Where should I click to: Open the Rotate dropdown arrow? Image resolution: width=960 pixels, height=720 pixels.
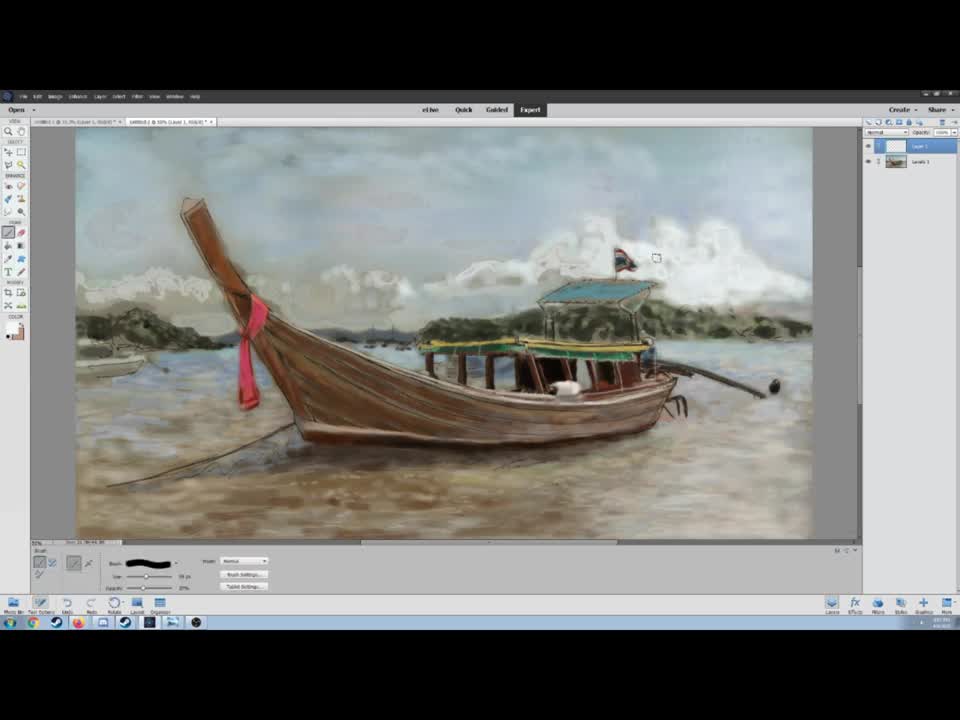pos(122,602)
